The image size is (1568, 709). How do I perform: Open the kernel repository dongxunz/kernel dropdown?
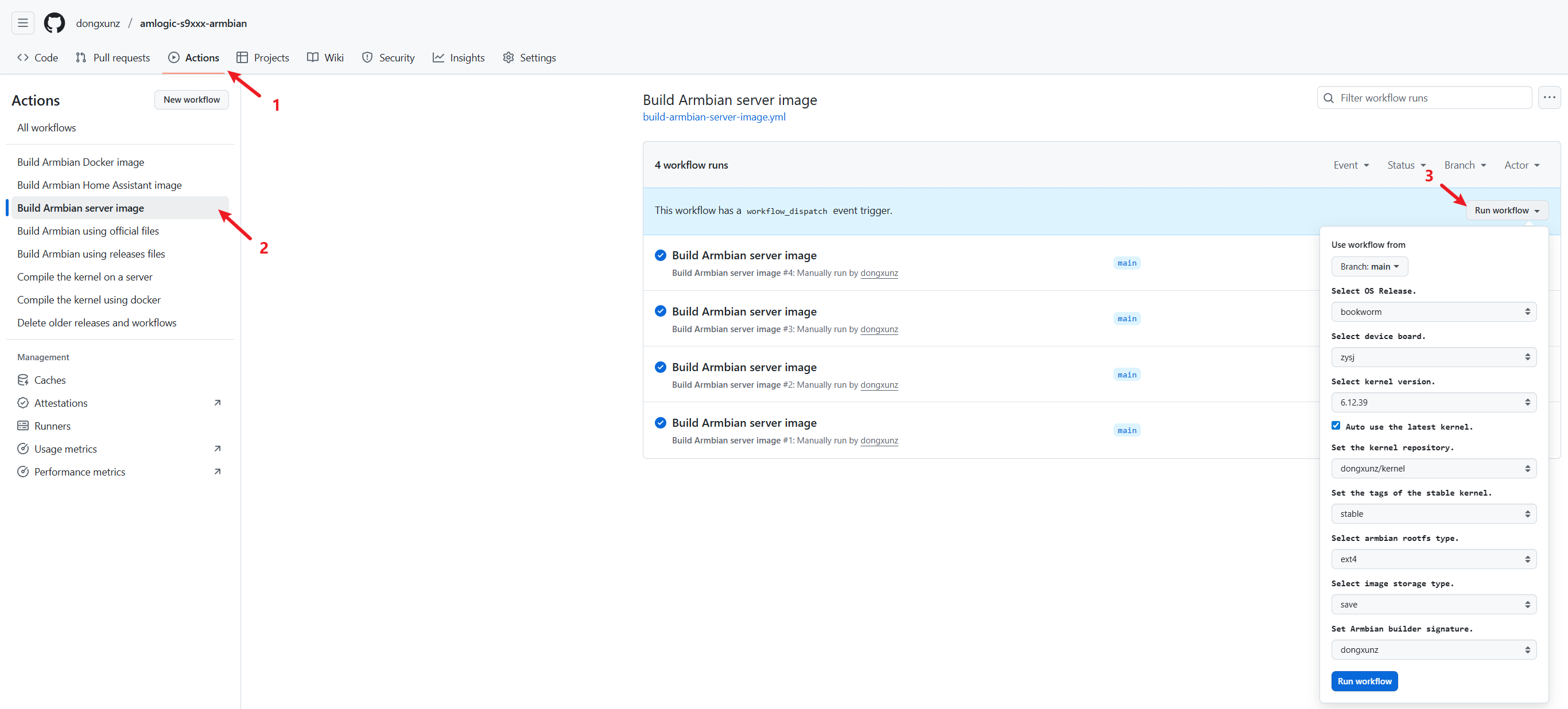[x=1434, y=469]
